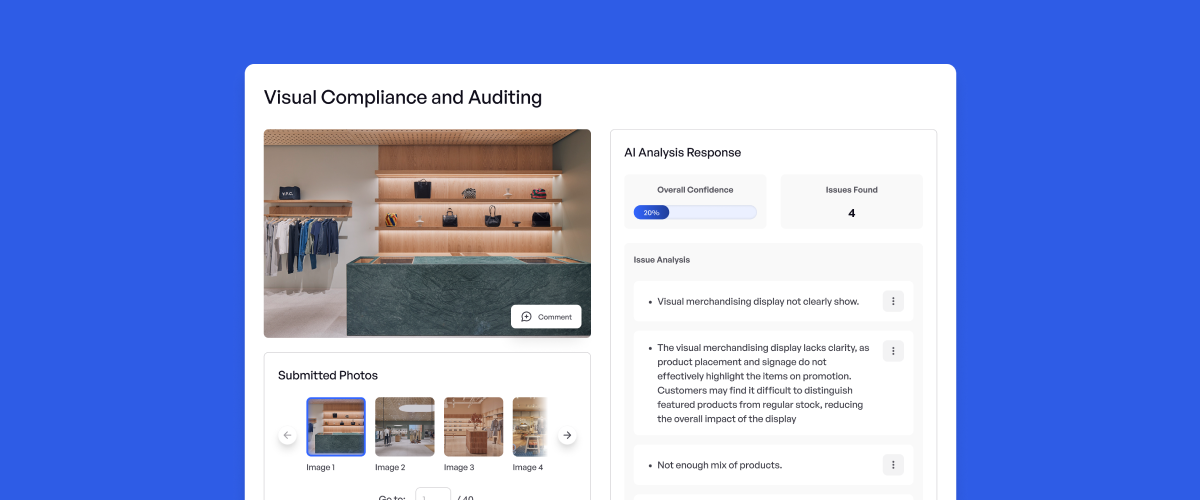The width and height of the screenshot is (1200, 500).
Task: Click the Comment button on the store photo
Action: [x=546, y=317]
